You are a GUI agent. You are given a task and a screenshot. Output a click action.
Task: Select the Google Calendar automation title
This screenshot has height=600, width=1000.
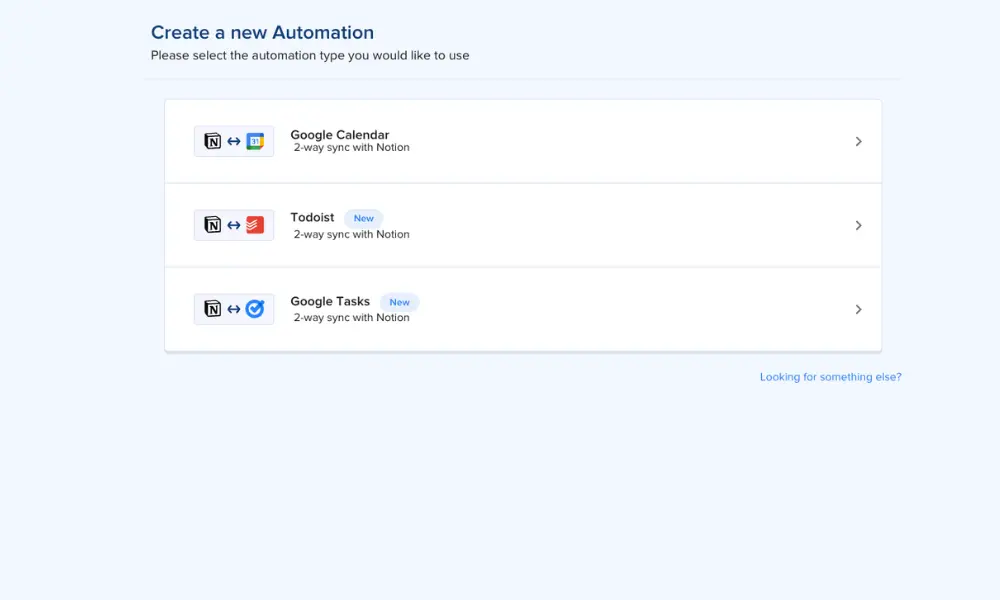(x=339, y=135)
